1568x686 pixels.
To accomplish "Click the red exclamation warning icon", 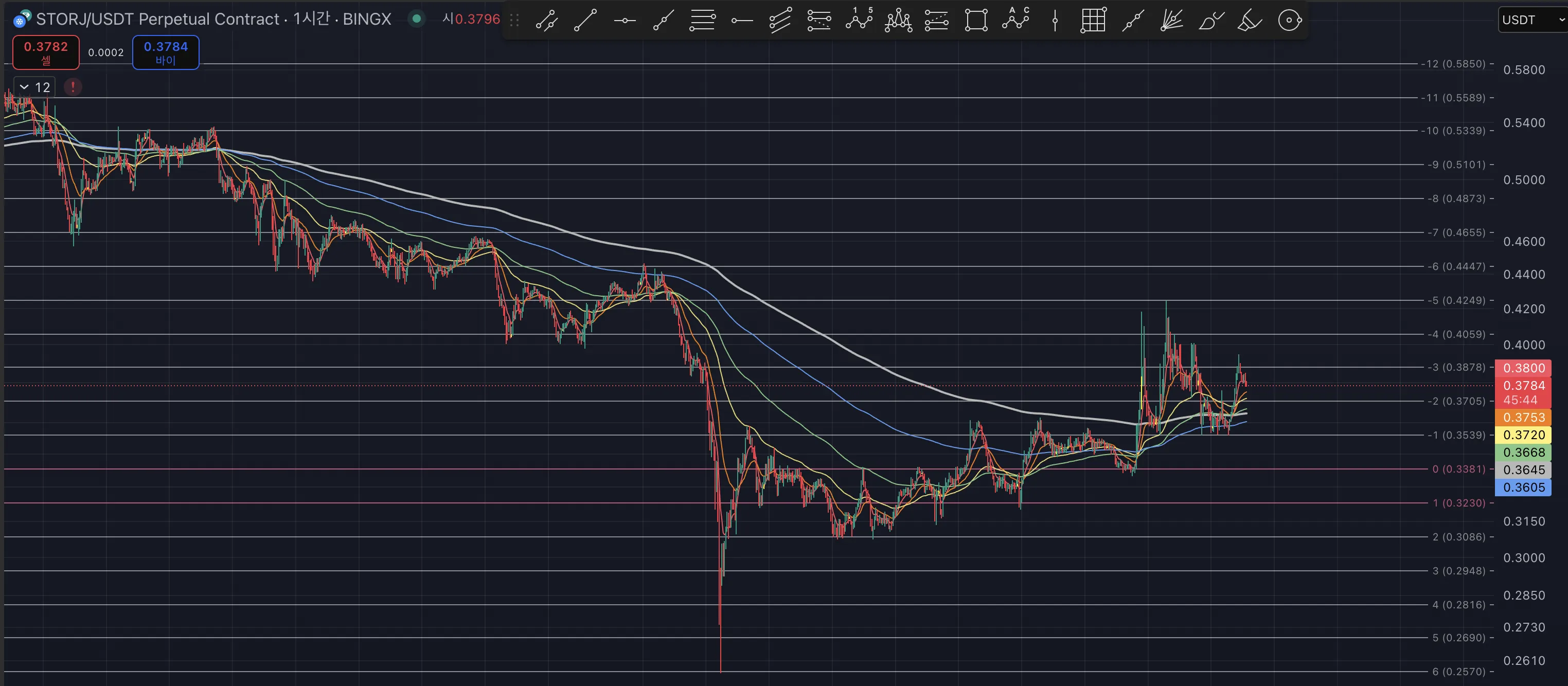I will [73, 87].
